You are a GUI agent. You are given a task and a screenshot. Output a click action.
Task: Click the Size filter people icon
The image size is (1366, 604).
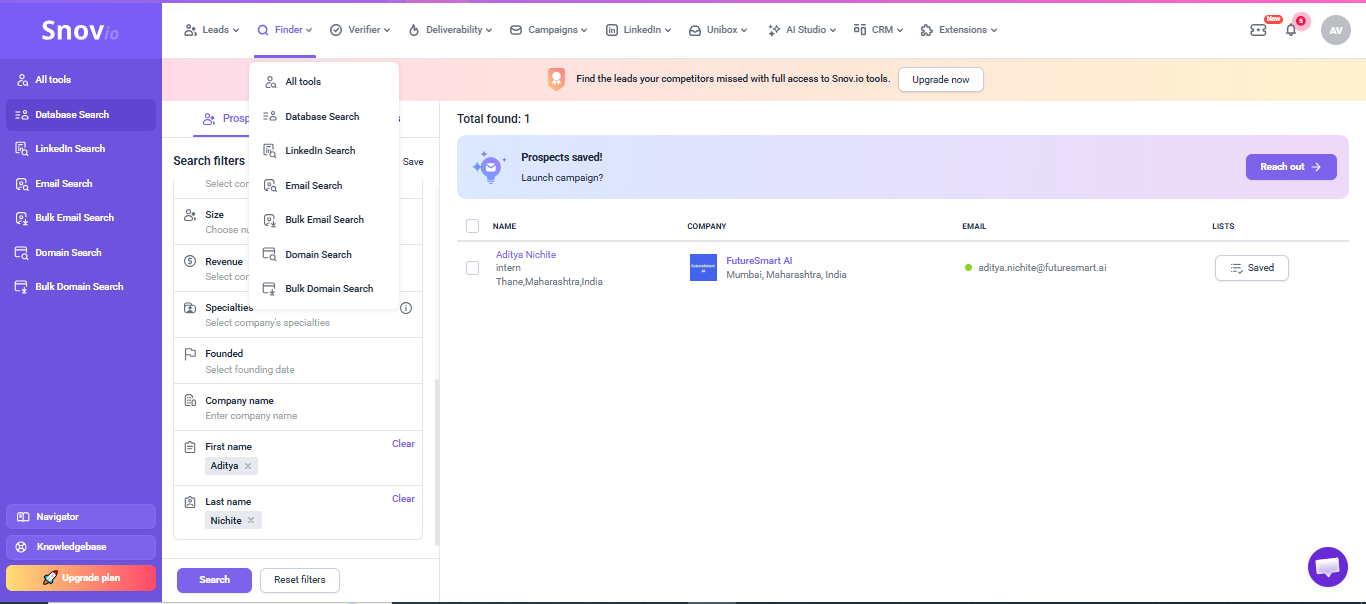click(190, 215)
